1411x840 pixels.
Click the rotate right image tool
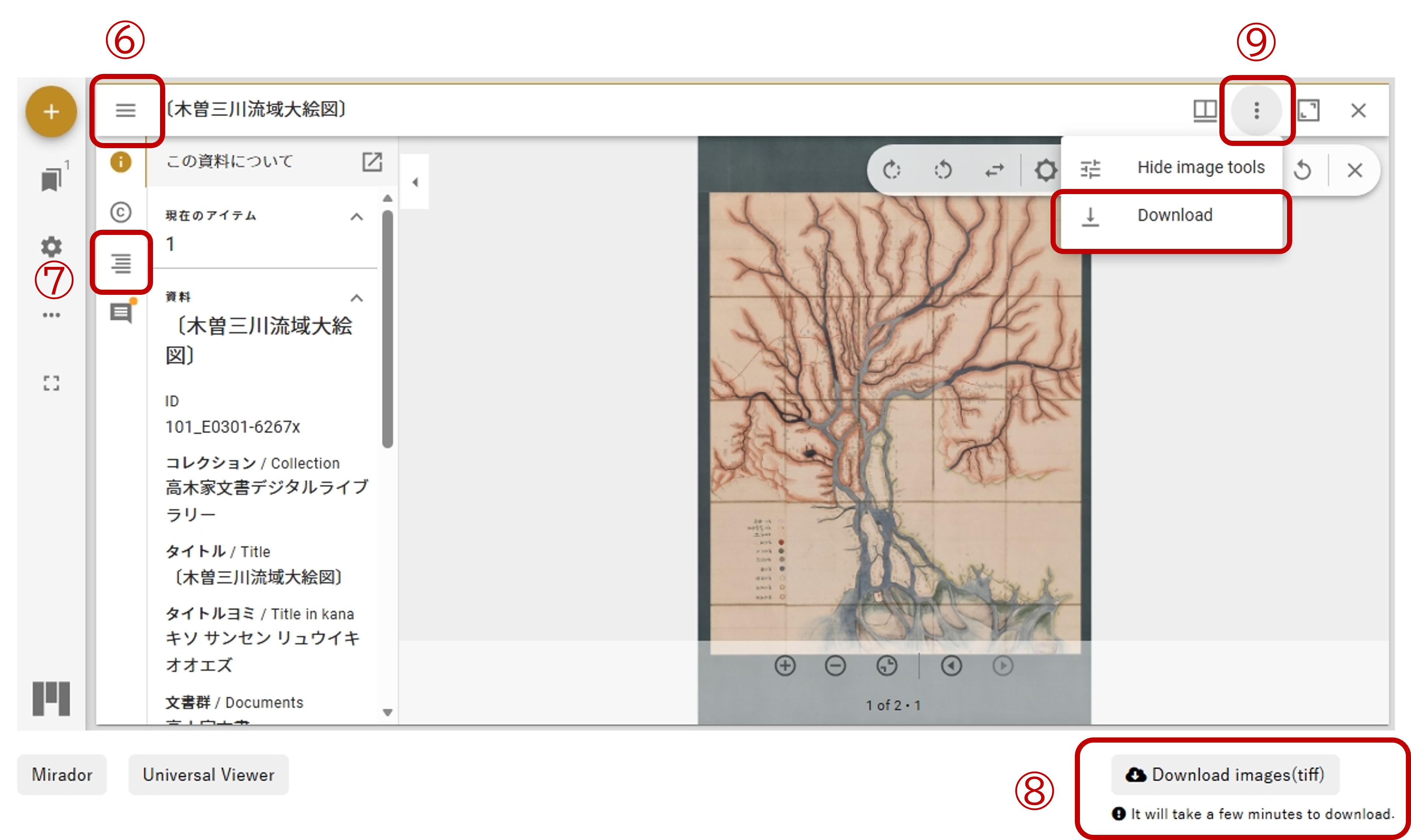(892, 170)
